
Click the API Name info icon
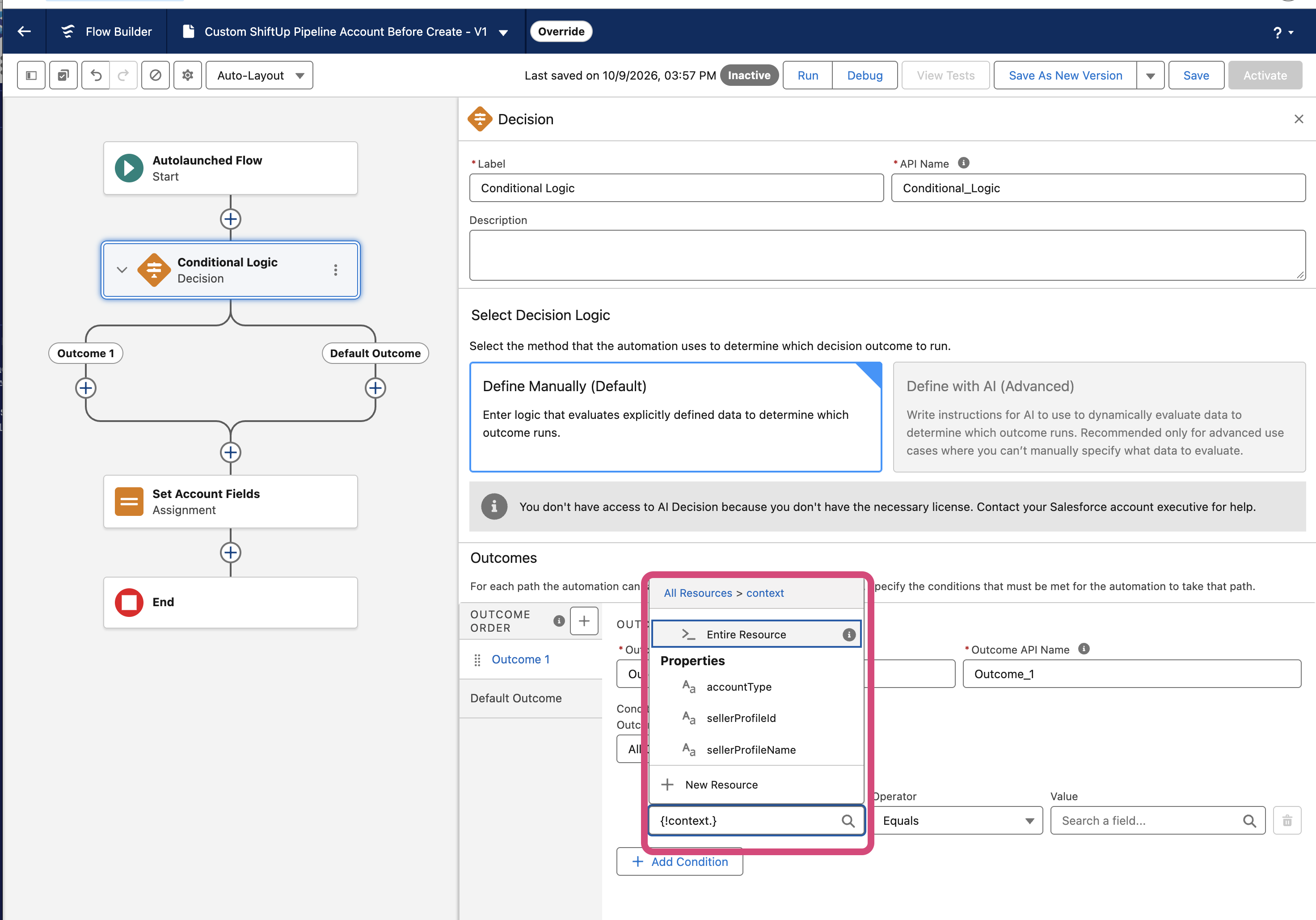[x=964, y=163]
